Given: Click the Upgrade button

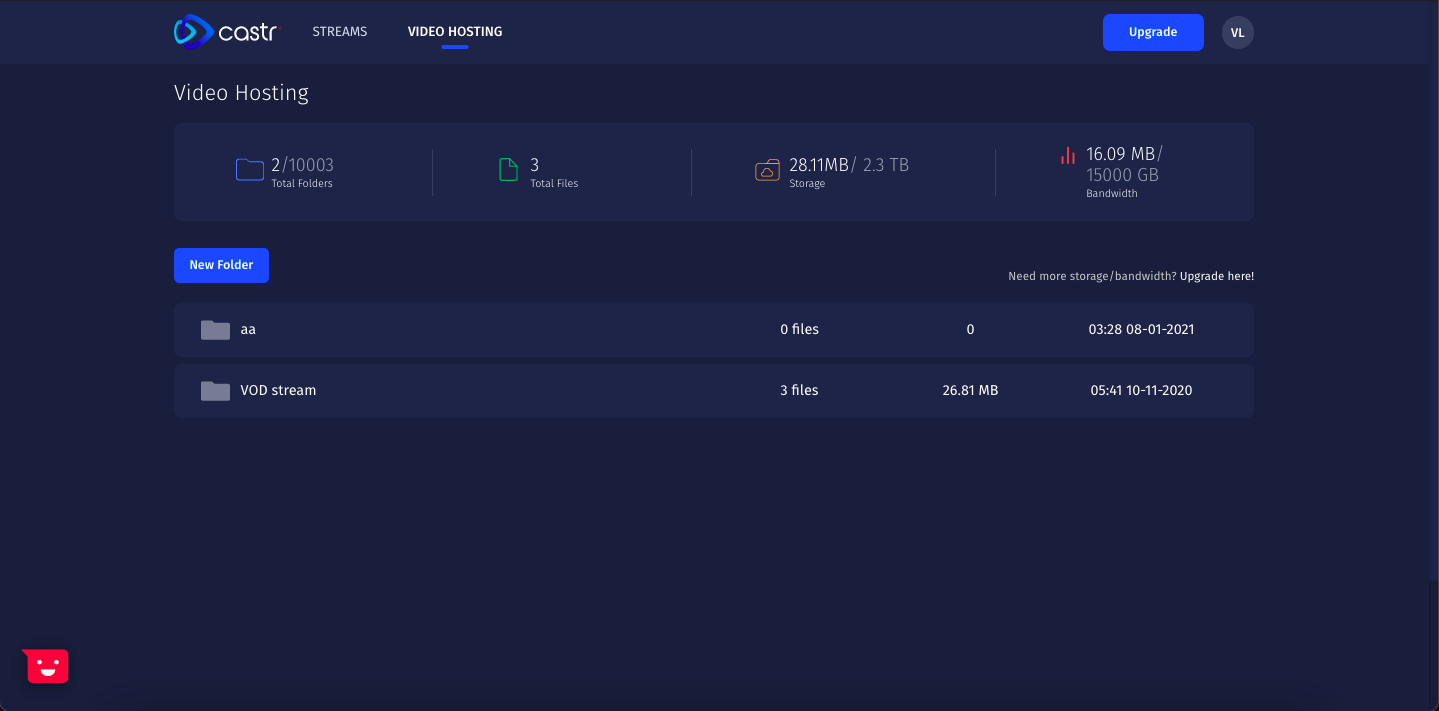Looking at the screenshot, I should pos(1153,32).
